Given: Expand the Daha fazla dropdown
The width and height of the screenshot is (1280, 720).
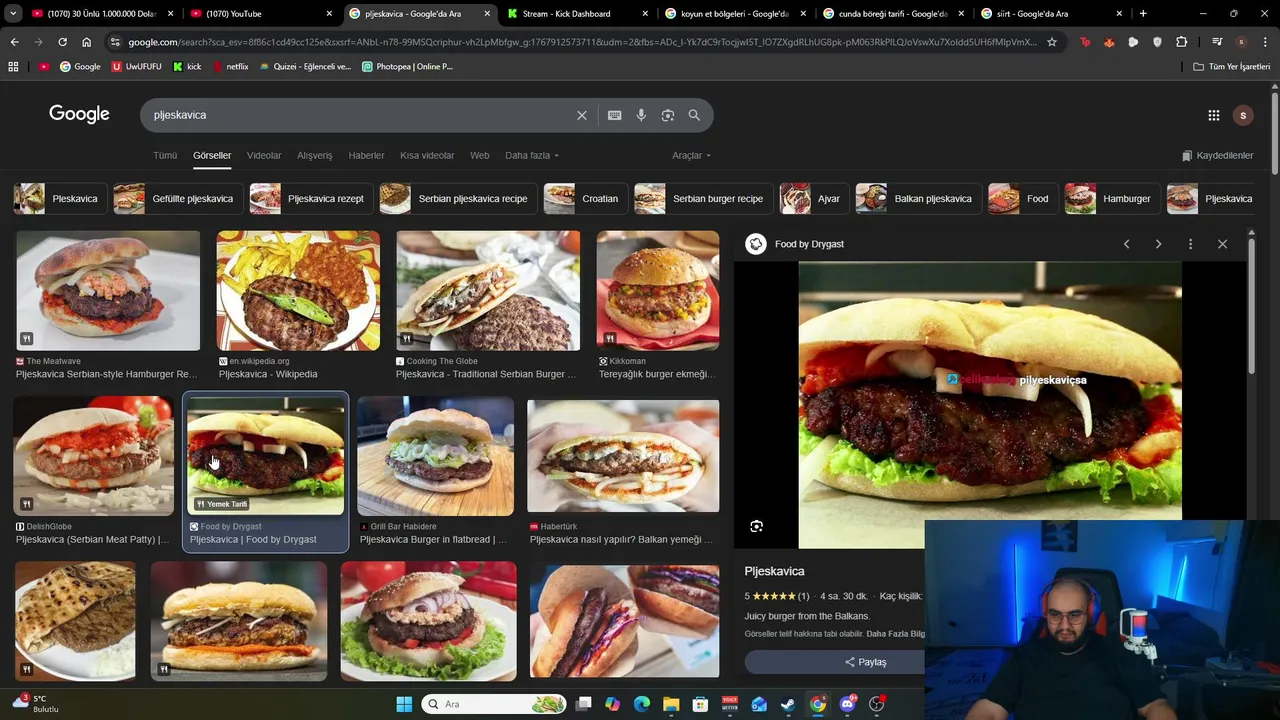Looking at the screenshot, I should pos(532,156).
